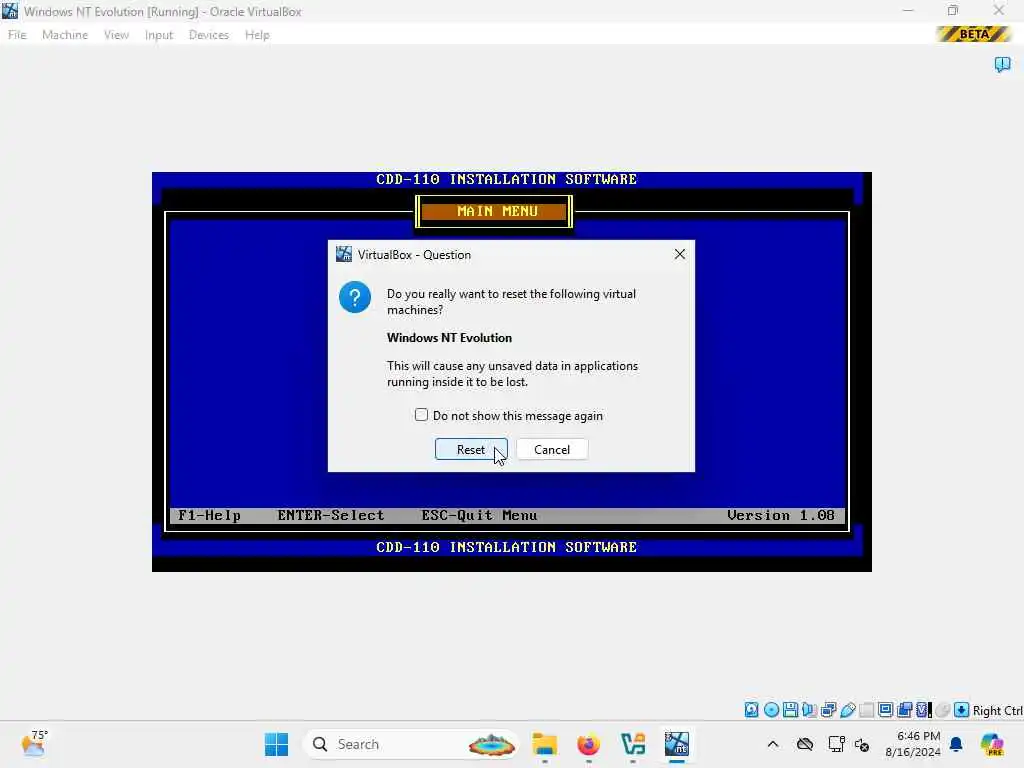Open the Devices menu

[x=208, y=35]
